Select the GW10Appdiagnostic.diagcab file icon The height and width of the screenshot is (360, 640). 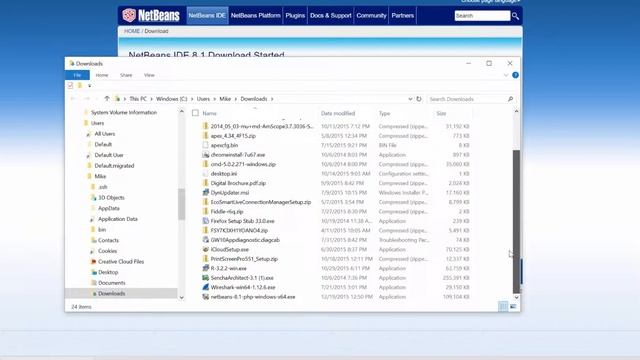[206, 240]
